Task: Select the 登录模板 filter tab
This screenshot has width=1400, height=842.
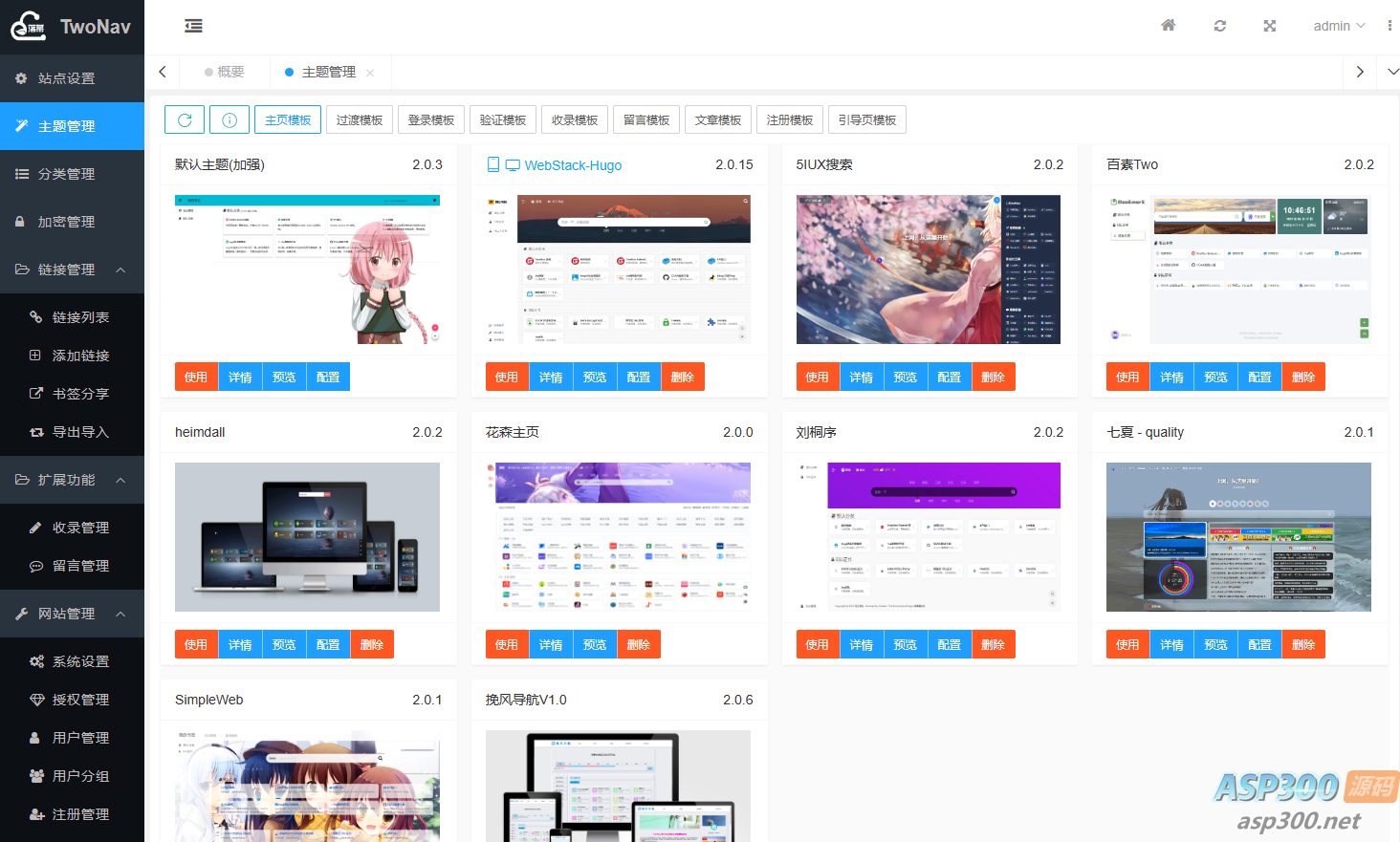Action: coord(430,119)
